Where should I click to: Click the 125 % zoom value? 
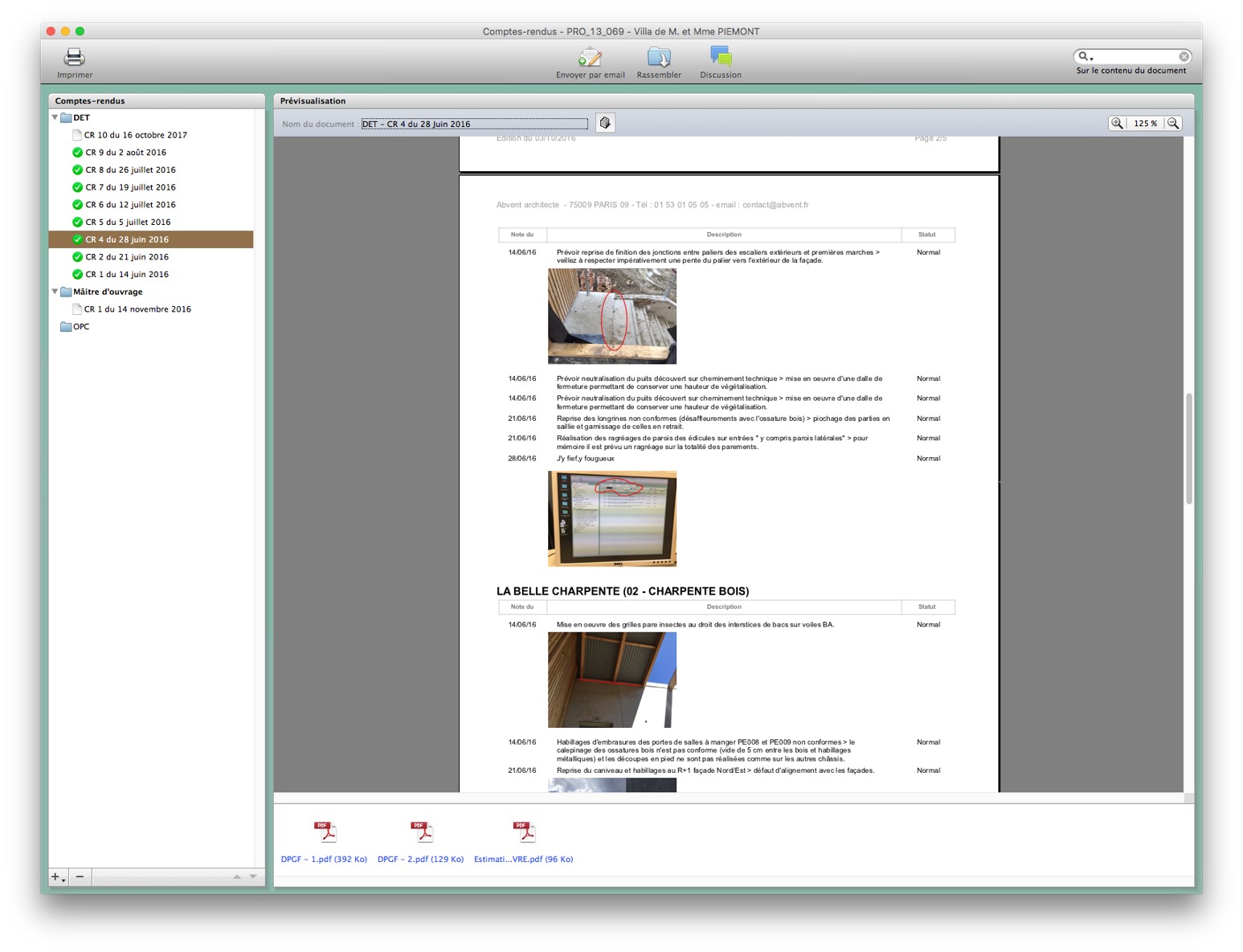click(1145, 123)
